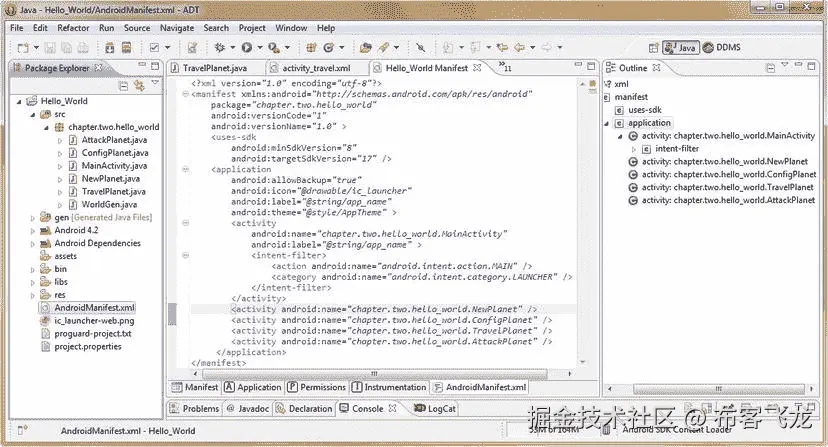Expand the intent-filter node in Outline

(x=634, y=150)
